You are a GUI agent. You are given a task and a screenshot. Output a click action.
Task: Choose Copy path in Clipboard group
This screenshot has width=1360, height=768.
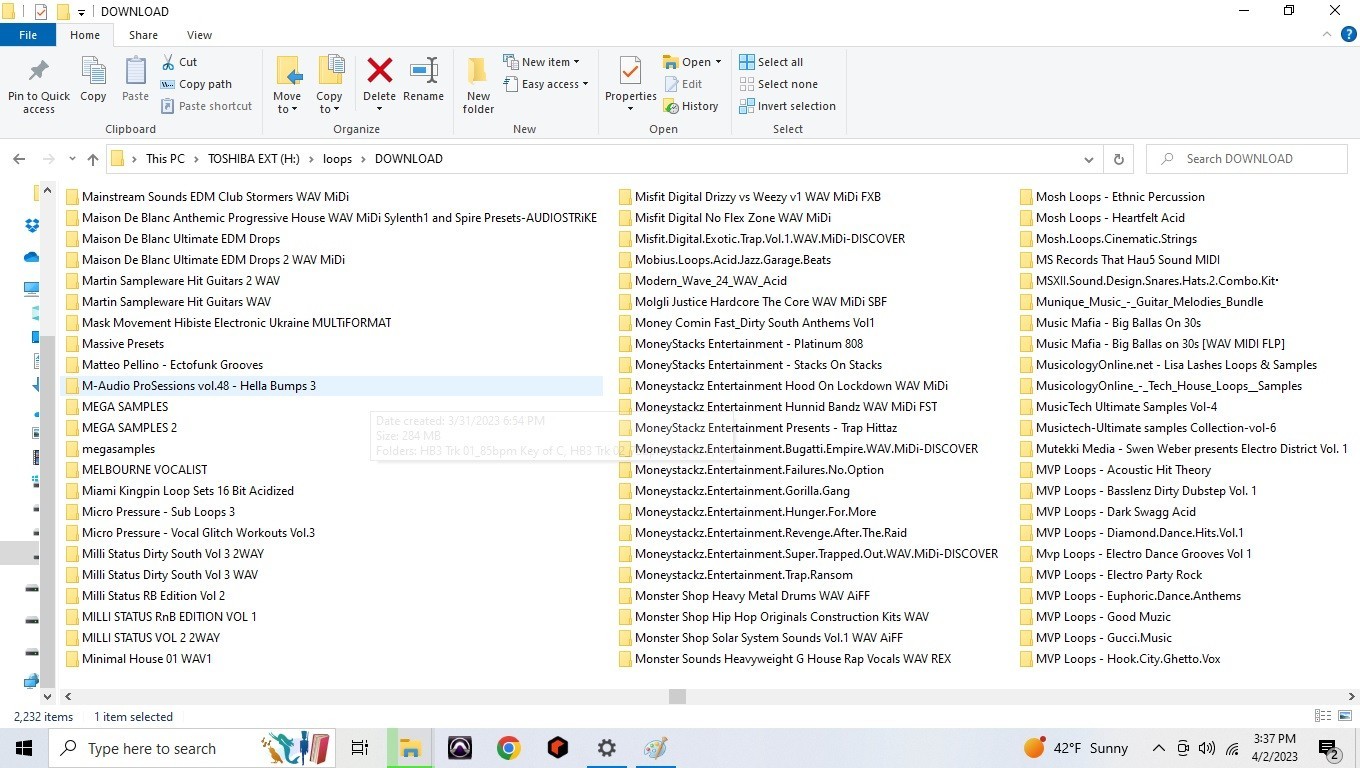[195, 84]
